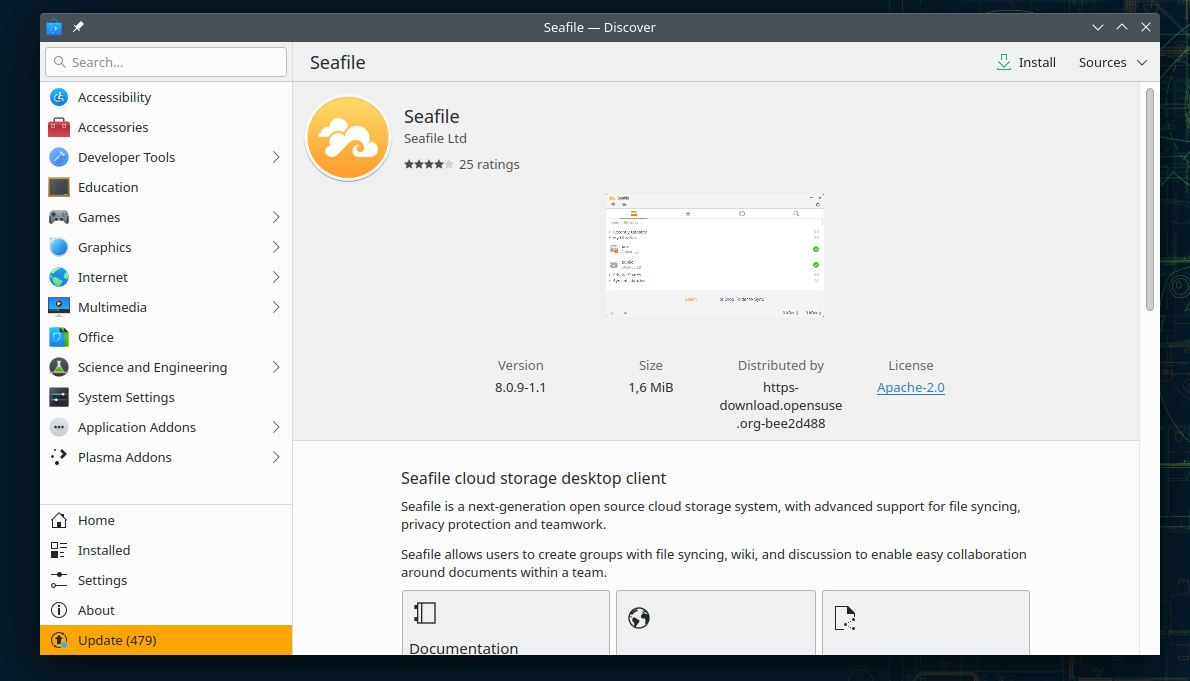Focus the Search field

[x=166, y=62]
